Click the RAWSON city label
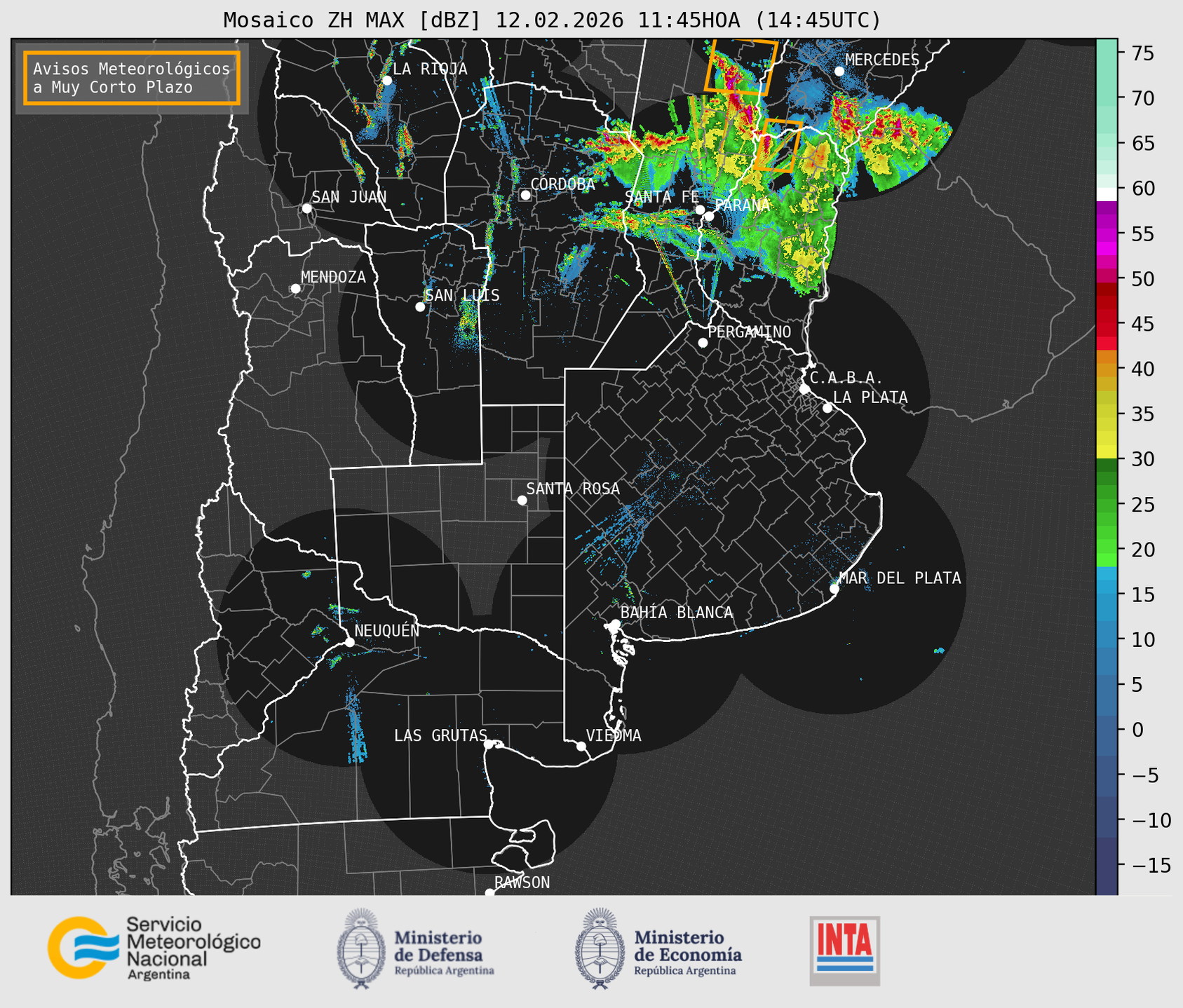Screen dimensions: 1183x1008 pyautogui.click(x=522, y=883)
